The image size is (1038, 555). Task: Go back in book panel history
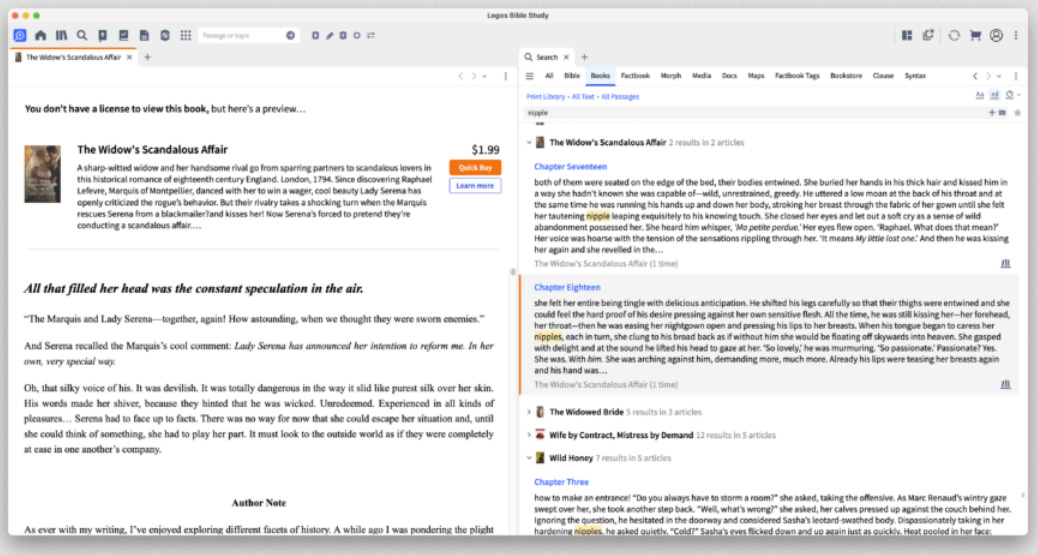coord(461,76)
